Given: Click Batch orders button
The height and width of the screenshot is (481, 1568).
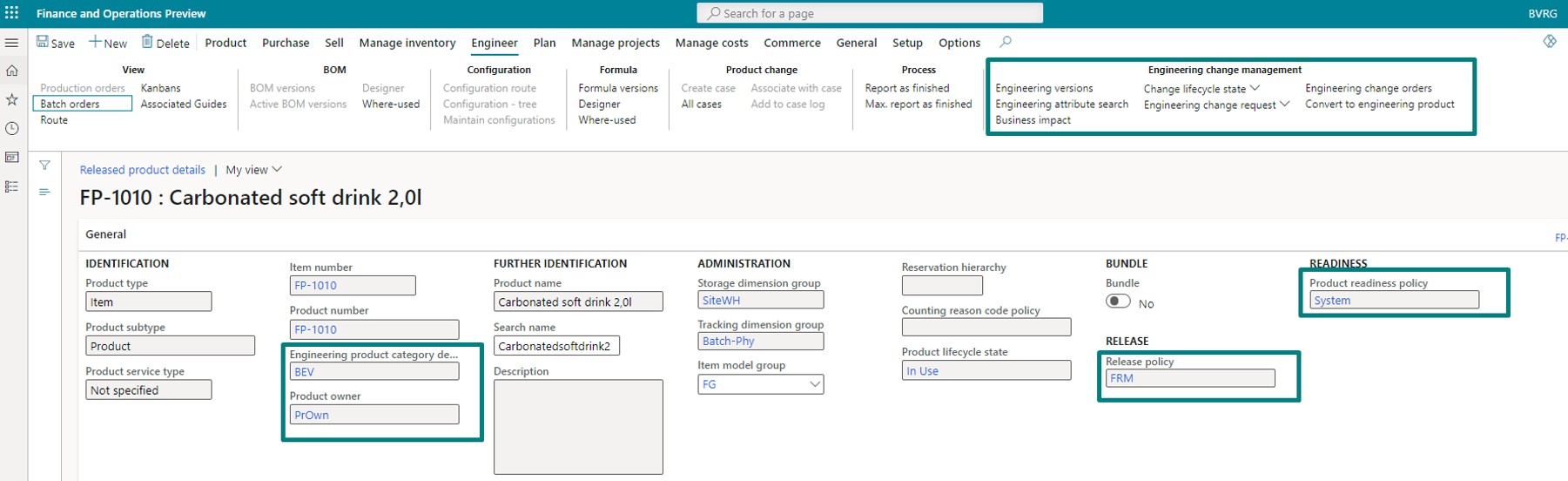Looking at the screenshot, I should (84, 104).
